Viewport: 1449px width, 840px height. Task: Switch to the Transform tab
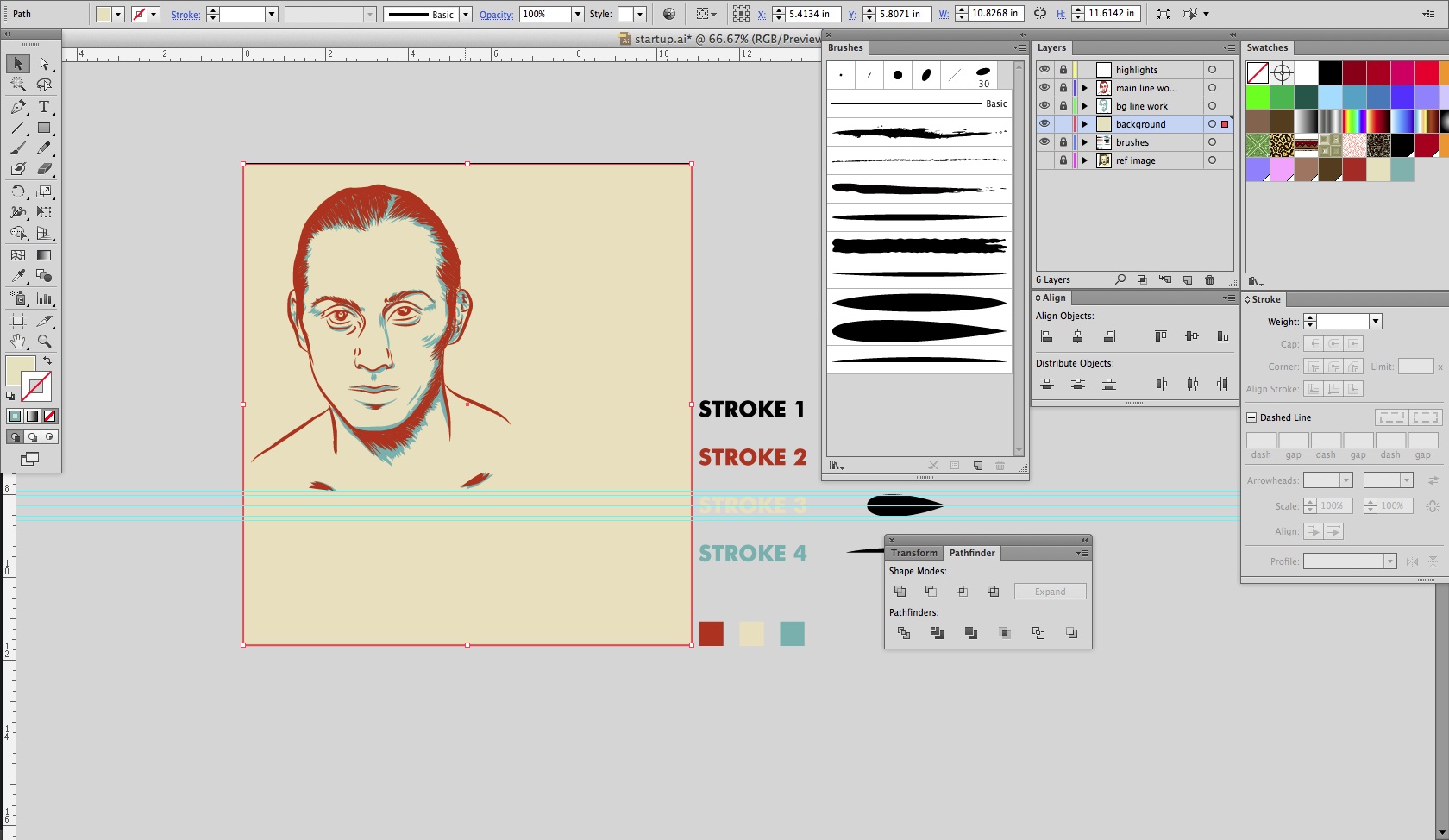[913, 553]
